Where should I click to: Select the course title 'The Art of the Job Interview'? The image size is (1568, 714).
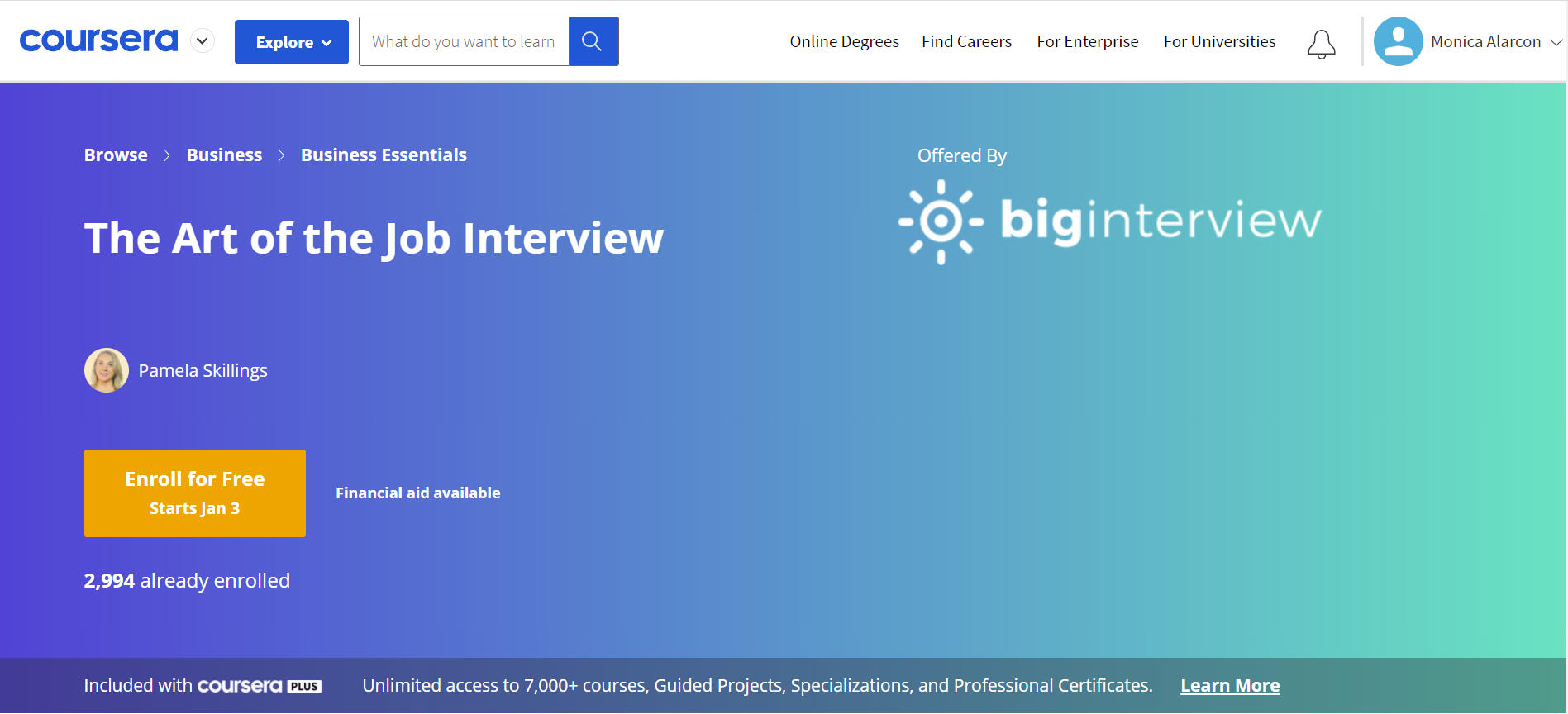[x=374, y=238]
